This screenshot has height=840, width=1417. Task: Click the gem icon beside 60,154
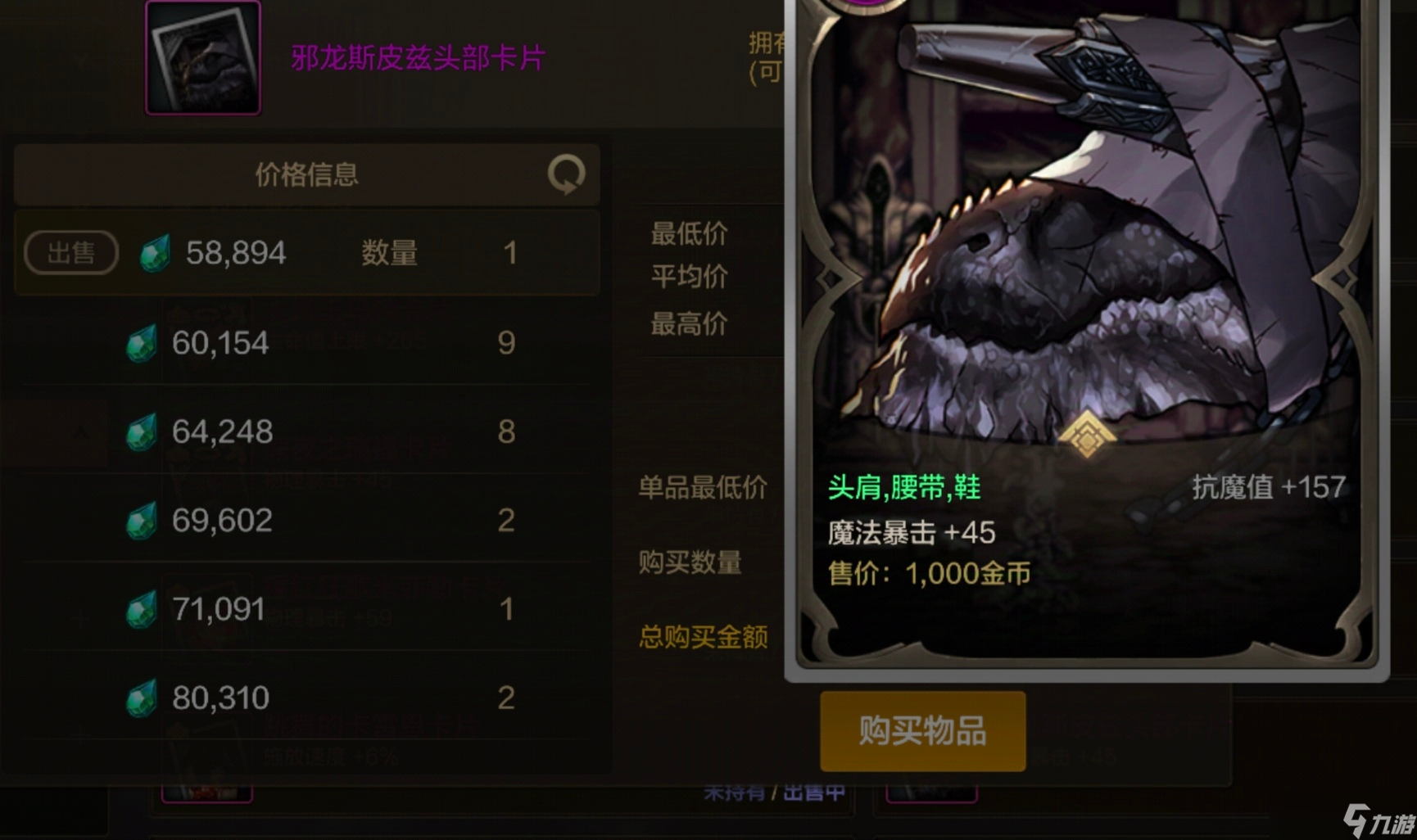pos(141,342)
